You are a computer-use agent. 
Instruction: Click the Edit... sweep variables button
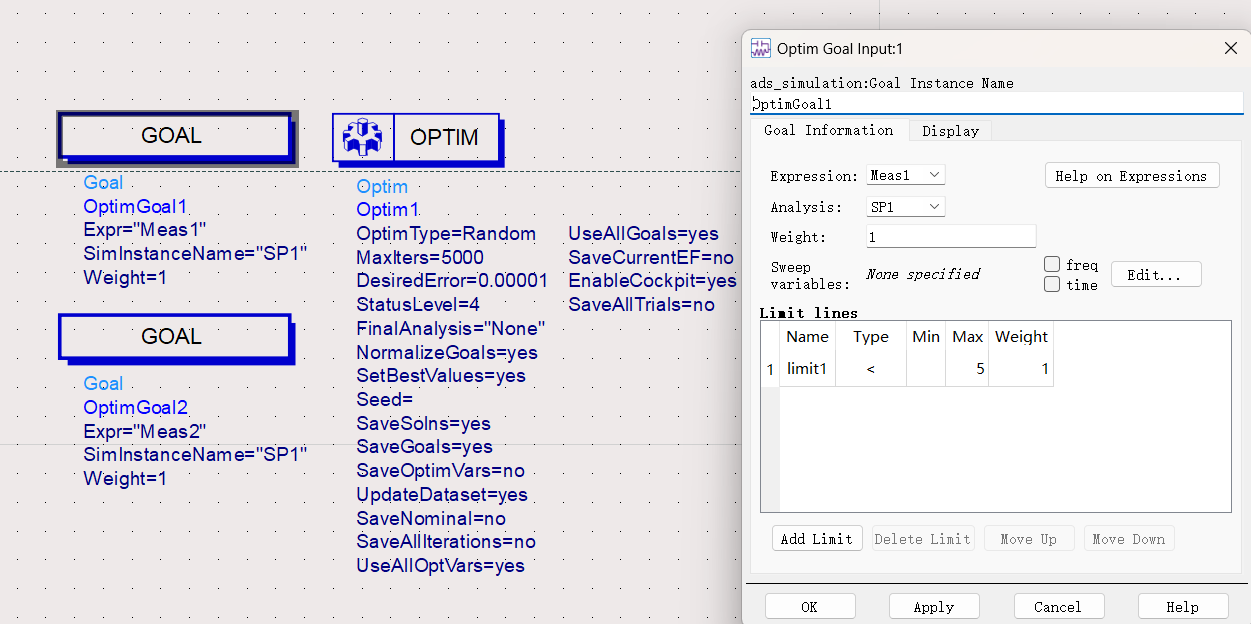tap(1156, 274)
